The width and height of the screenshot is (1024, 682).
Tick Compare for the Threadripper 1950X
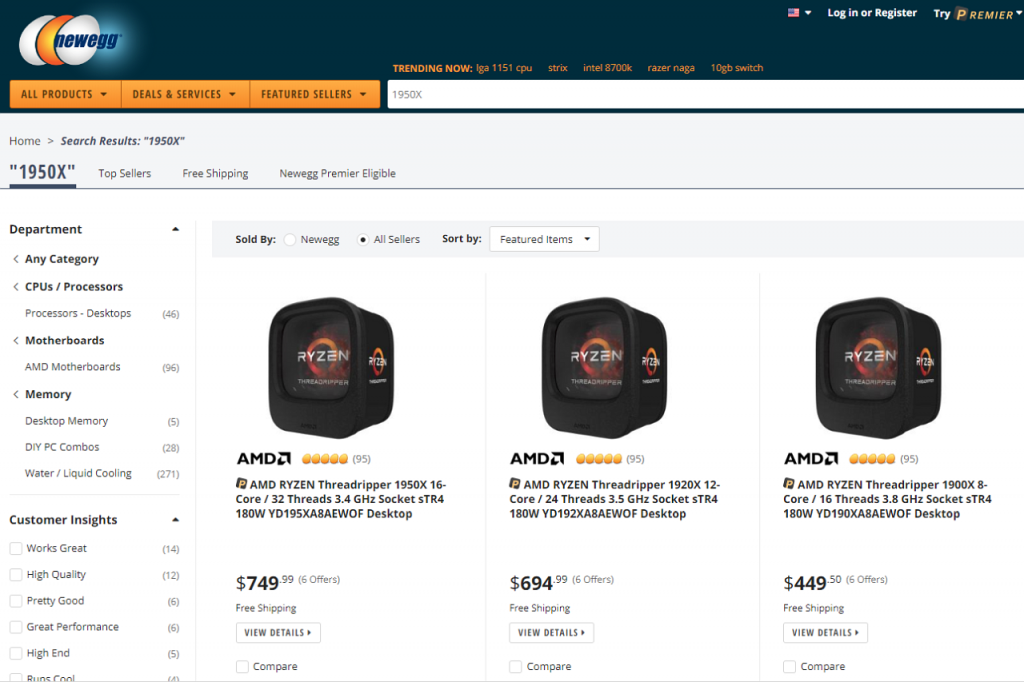[x=242, y=666]
